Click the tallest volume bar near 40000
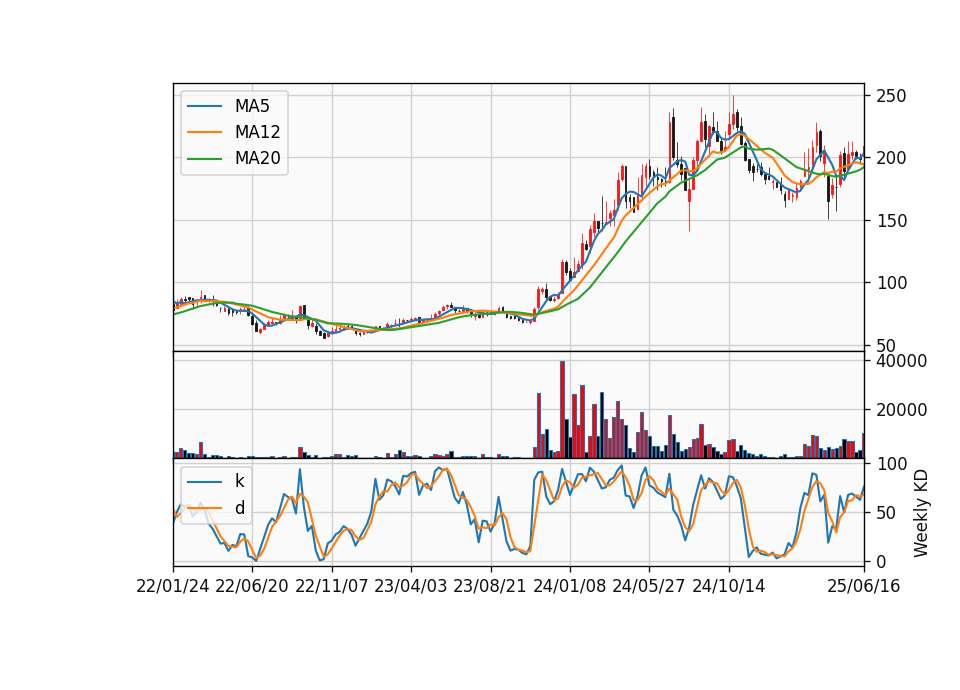The height and width of the screenshot is (690, 960). pyautogui.click(x=563, y=410)
